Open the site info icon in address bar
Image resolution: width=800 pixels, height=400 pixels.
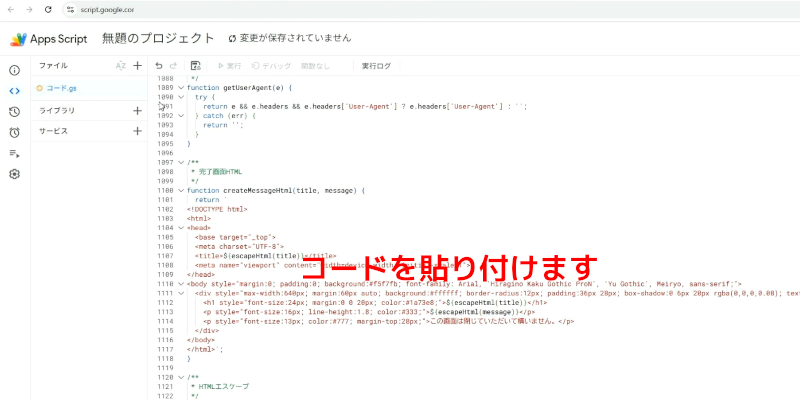pyautogui.click(x=70, y=10)
